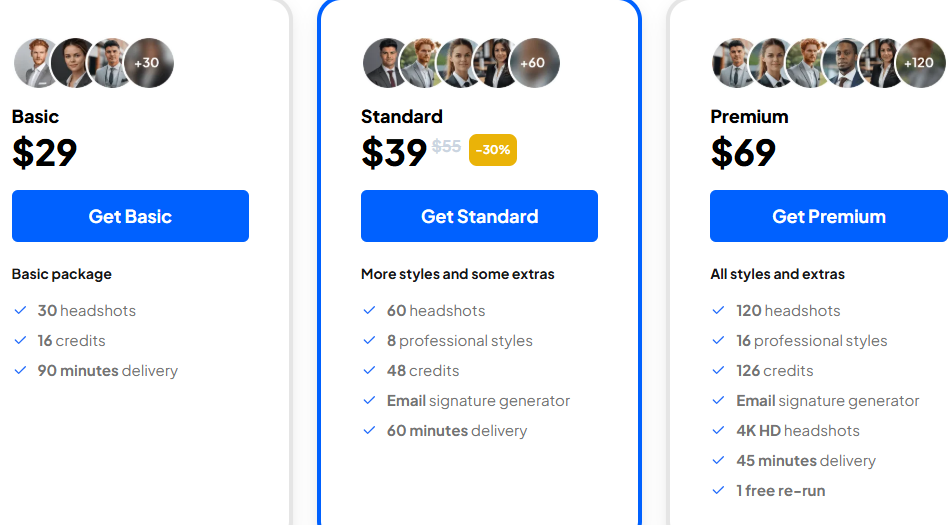Click the +60 avatar badge on Standard
Screen dimensions: 950x525
coord(534,63)
